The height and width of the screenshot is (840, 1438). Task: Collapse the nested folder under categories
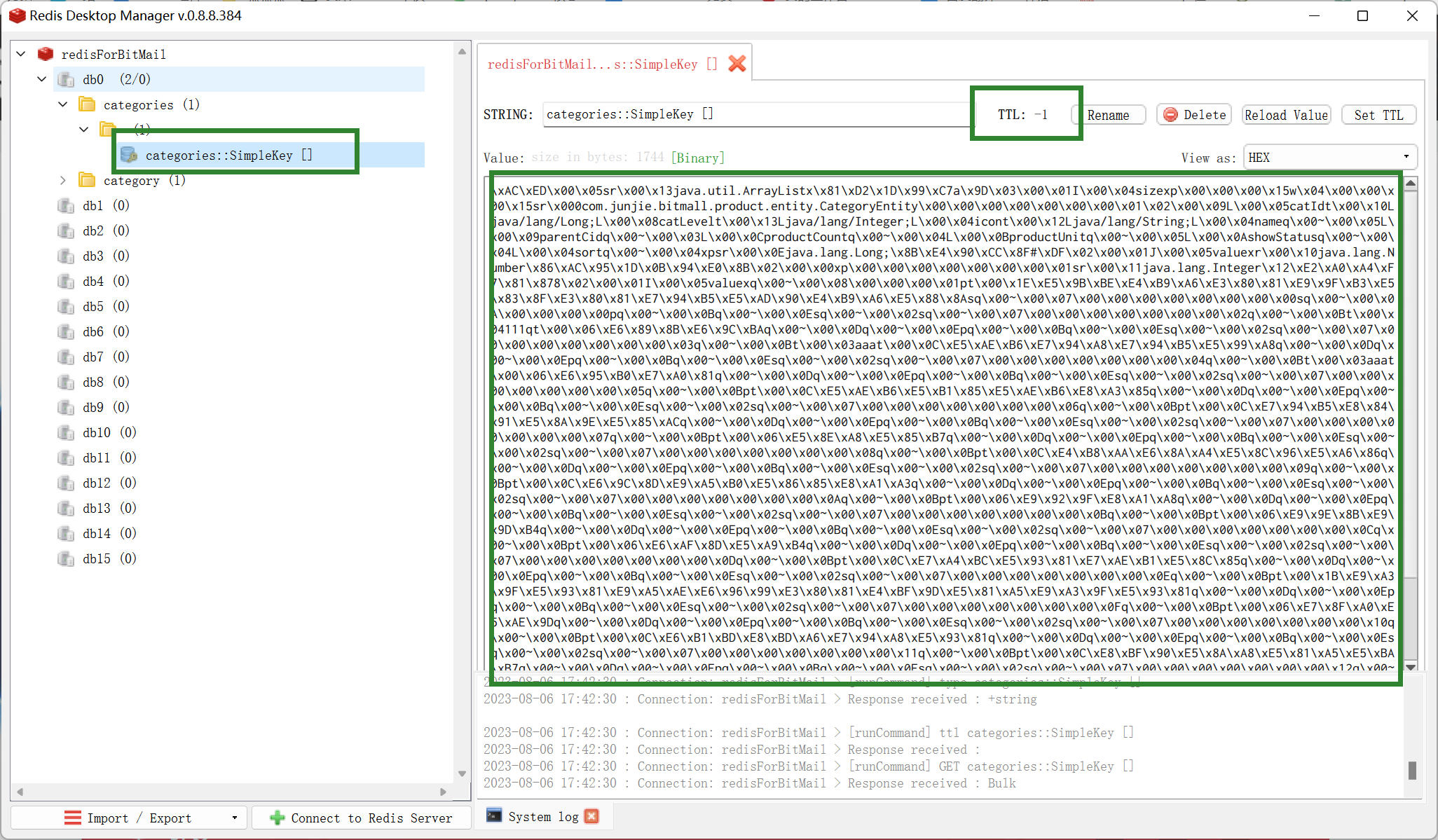pyautogui.click(x=84, y=130)
